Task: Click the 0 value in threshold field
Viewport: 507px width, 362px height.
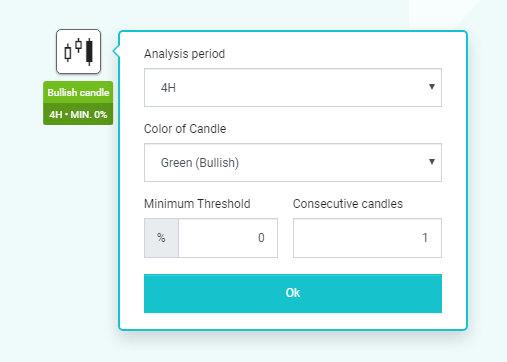Action: tap(261, 238)
